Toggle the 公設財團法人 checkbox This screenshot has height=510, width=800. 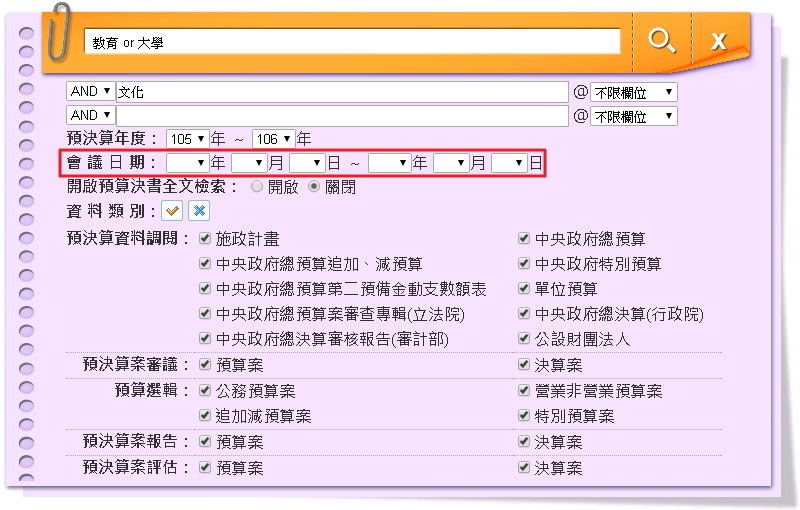click(524, 339)
